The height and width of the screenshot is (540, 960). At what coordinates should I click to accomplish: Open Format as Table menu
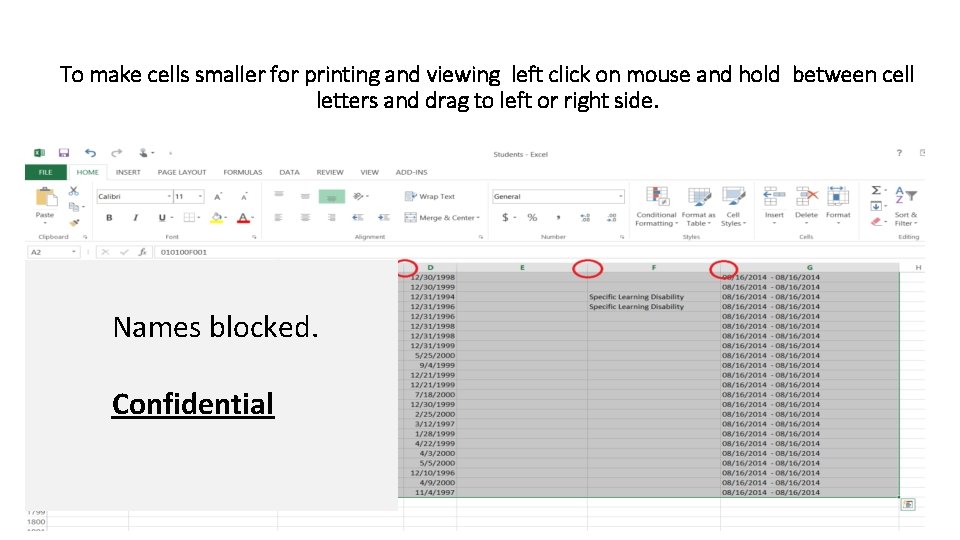coord(698,207)
